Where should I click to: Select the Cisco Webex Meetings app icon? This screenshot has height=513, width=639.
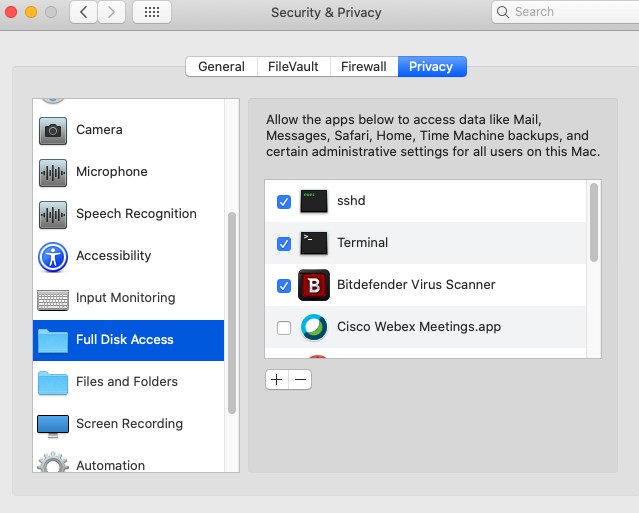pos(314,327)
